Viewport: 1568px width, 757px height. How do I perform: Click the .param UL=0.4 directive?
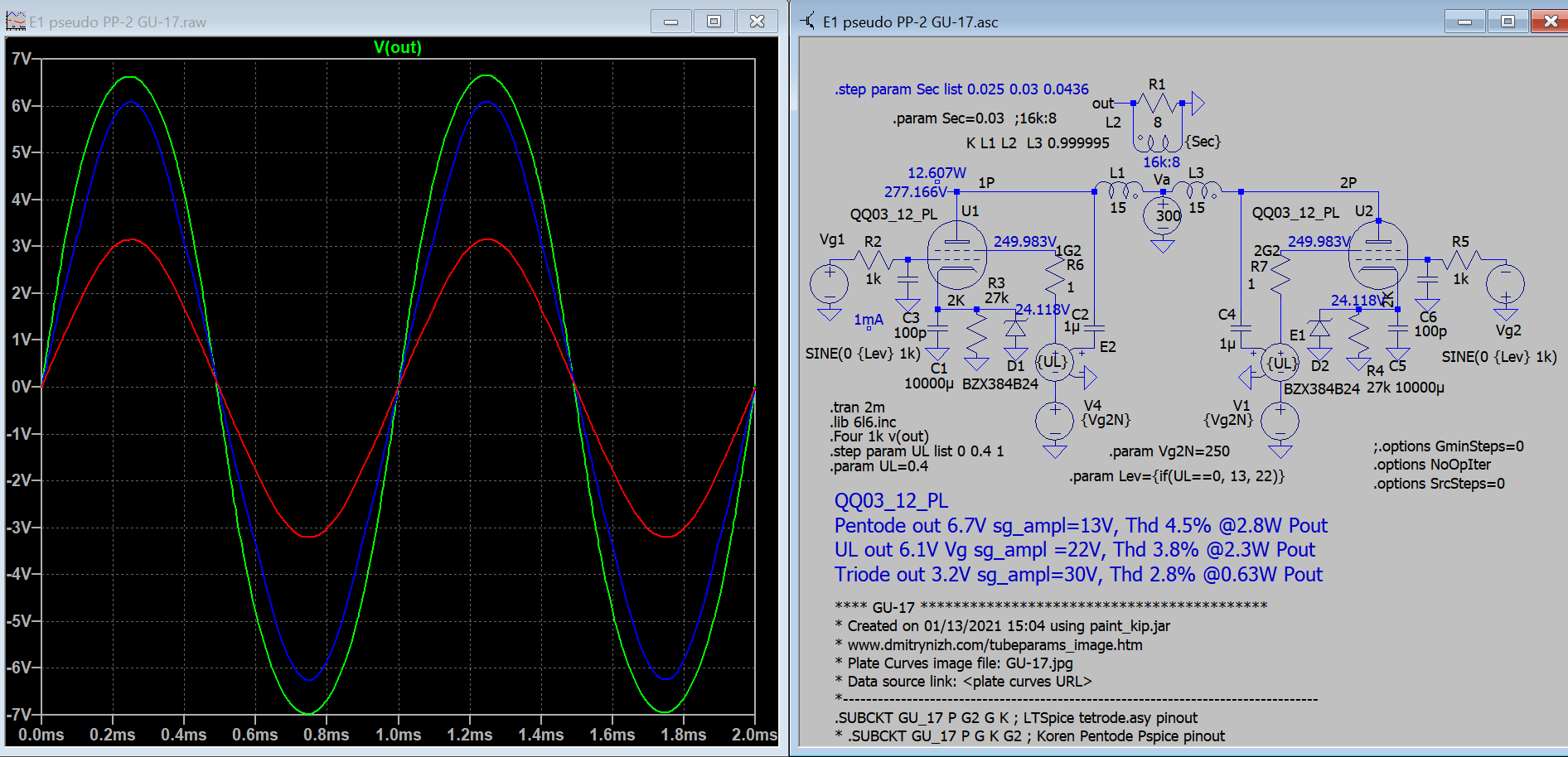879,466
